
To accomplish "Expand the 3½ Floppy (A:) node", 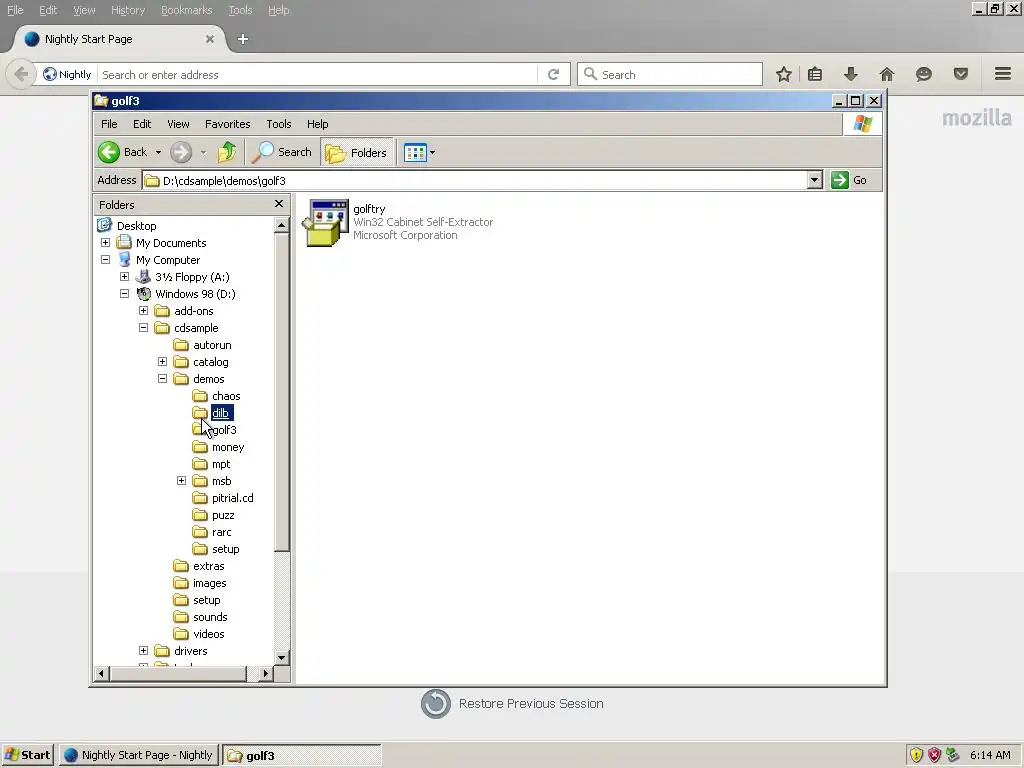I will (x=124, y=276).
